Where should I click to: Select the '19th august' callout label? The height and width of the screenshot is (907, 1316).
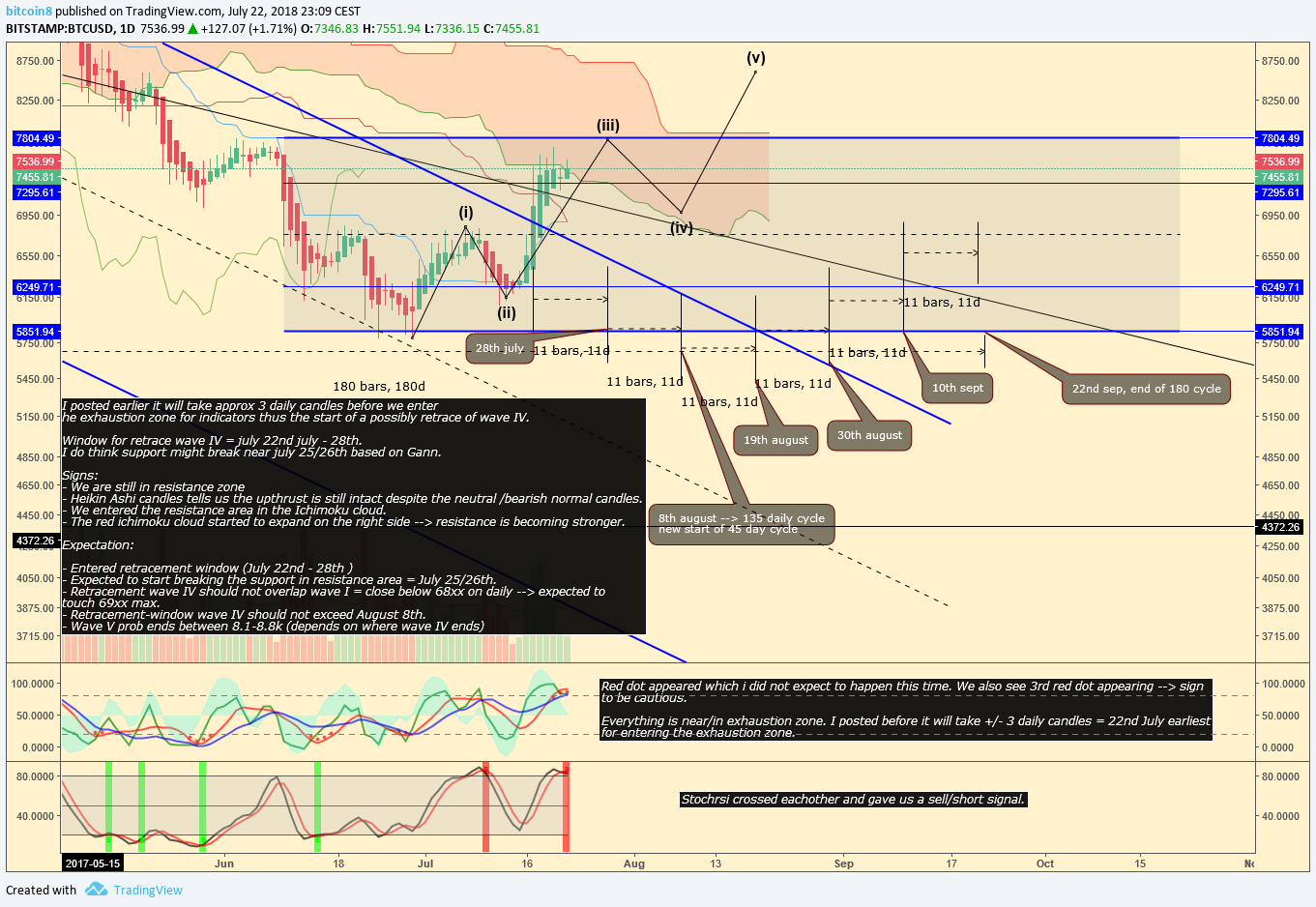pyautogui.click(x=775, y=440)
